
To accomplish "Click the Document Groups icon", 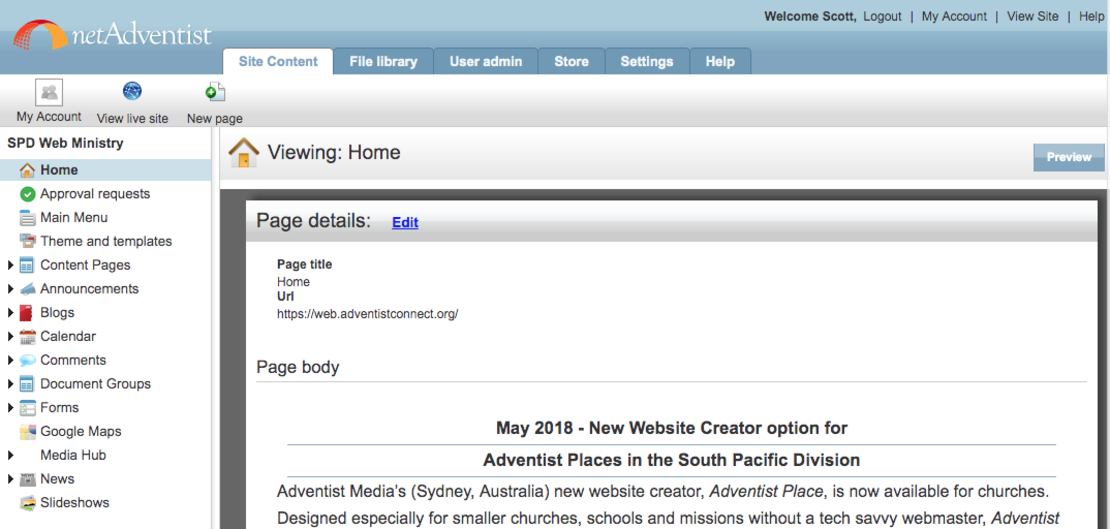I will [x=28, y=384].
